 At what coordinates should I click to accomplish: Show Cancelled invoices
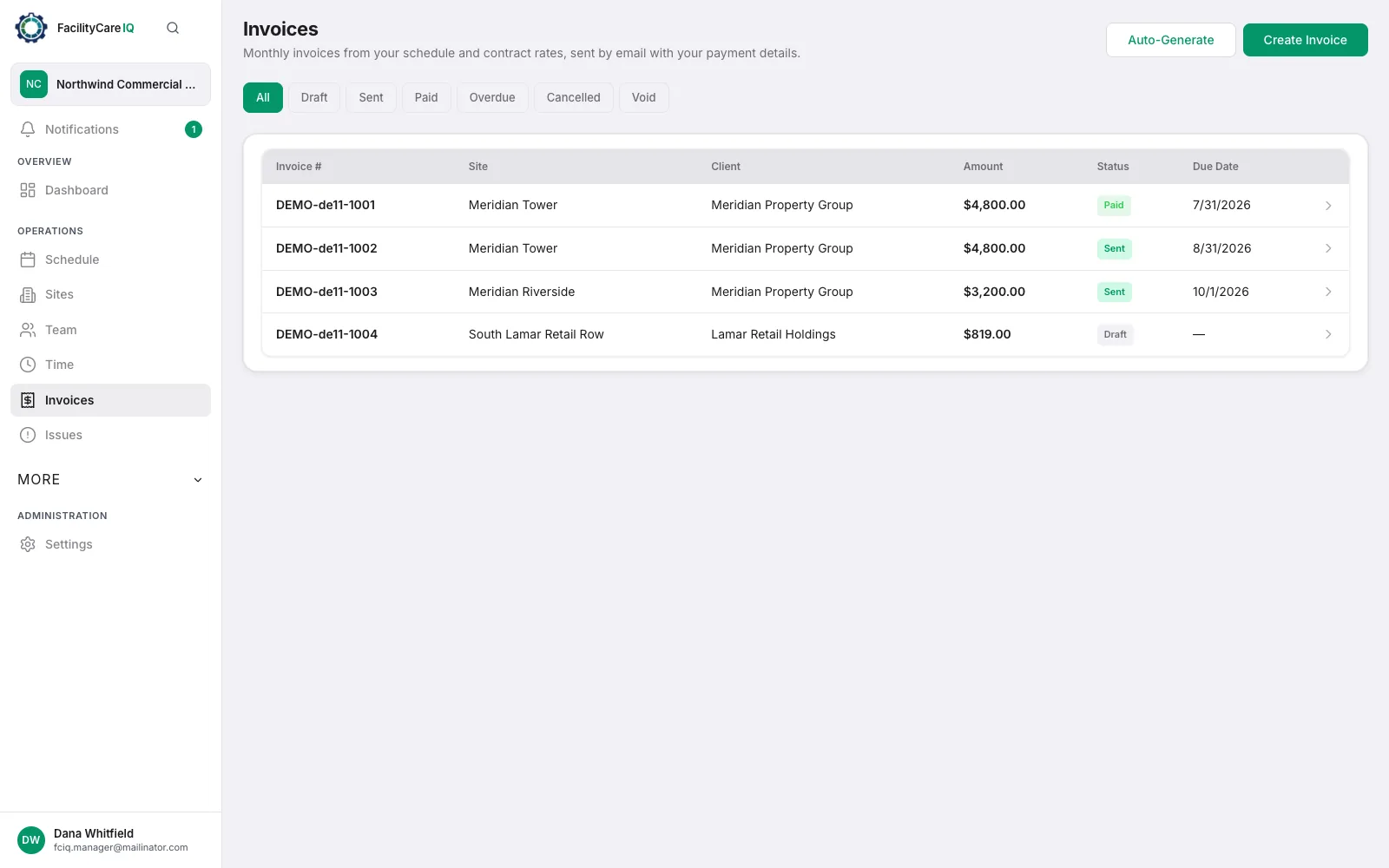[x=573, y=97]
